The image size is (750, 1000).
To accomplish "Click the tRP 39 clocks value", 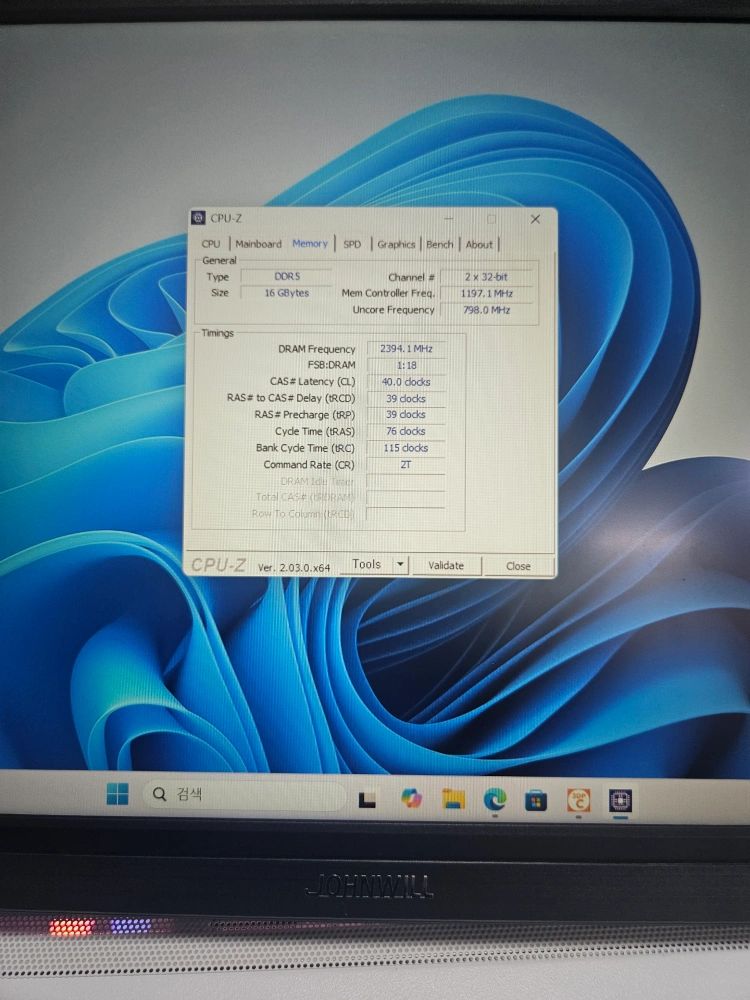I will [406, 415].
